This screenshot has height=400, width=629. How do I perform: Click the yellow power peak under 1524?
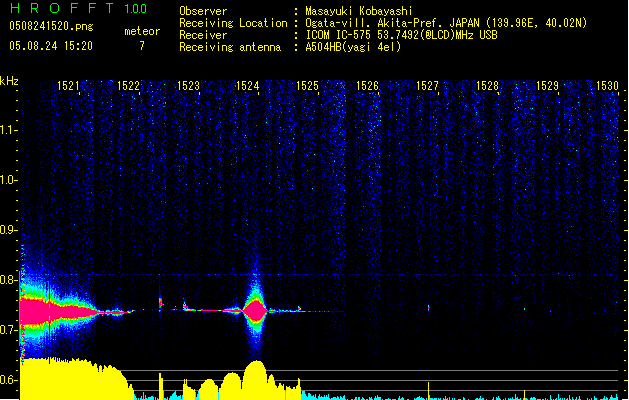click(x=254, y=375)
